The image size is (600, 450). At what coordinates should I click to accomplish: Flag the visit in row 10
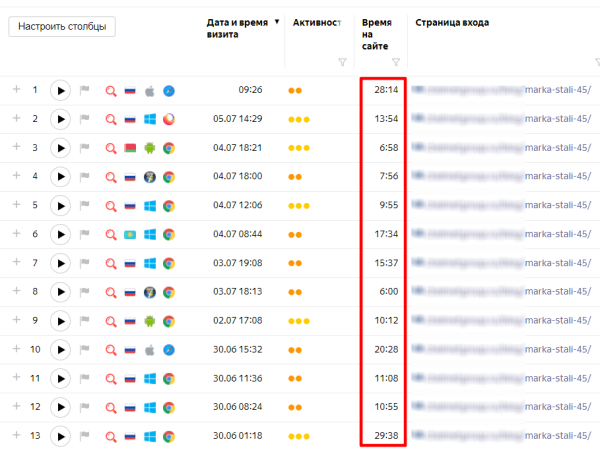tap(85, 349)
